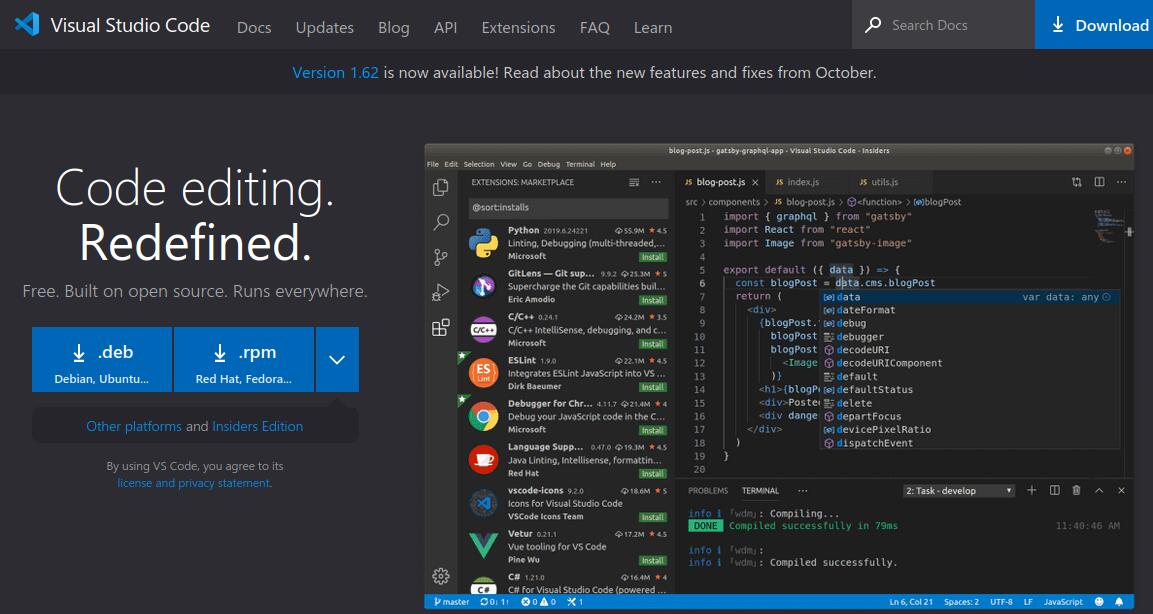Follow the Insiders Edition link
The width and height of the screenshot is (1153, 614).
257,426
